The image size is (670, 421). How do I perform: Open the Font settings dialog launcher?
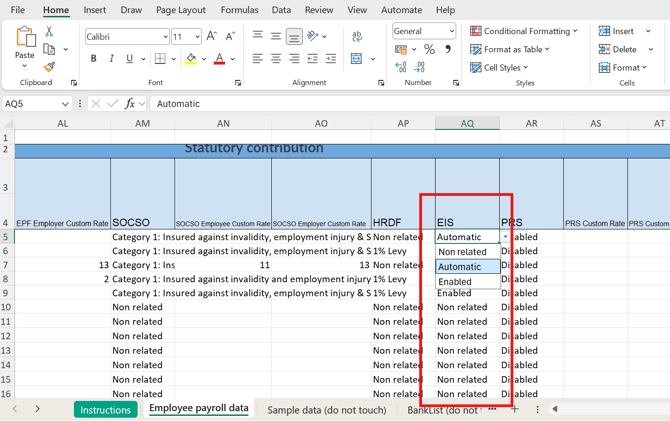click(238, 83)
